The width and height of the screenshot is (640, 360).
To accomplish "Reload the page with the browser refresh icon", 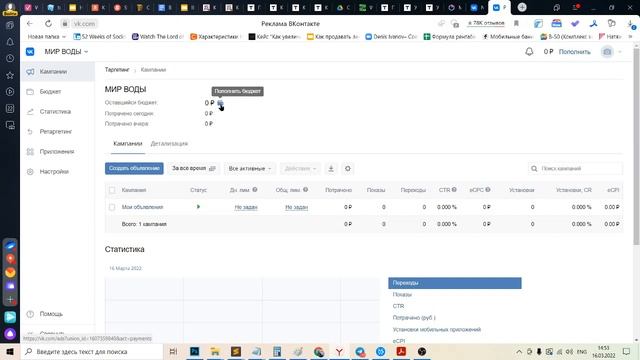I will coord(48,24).
